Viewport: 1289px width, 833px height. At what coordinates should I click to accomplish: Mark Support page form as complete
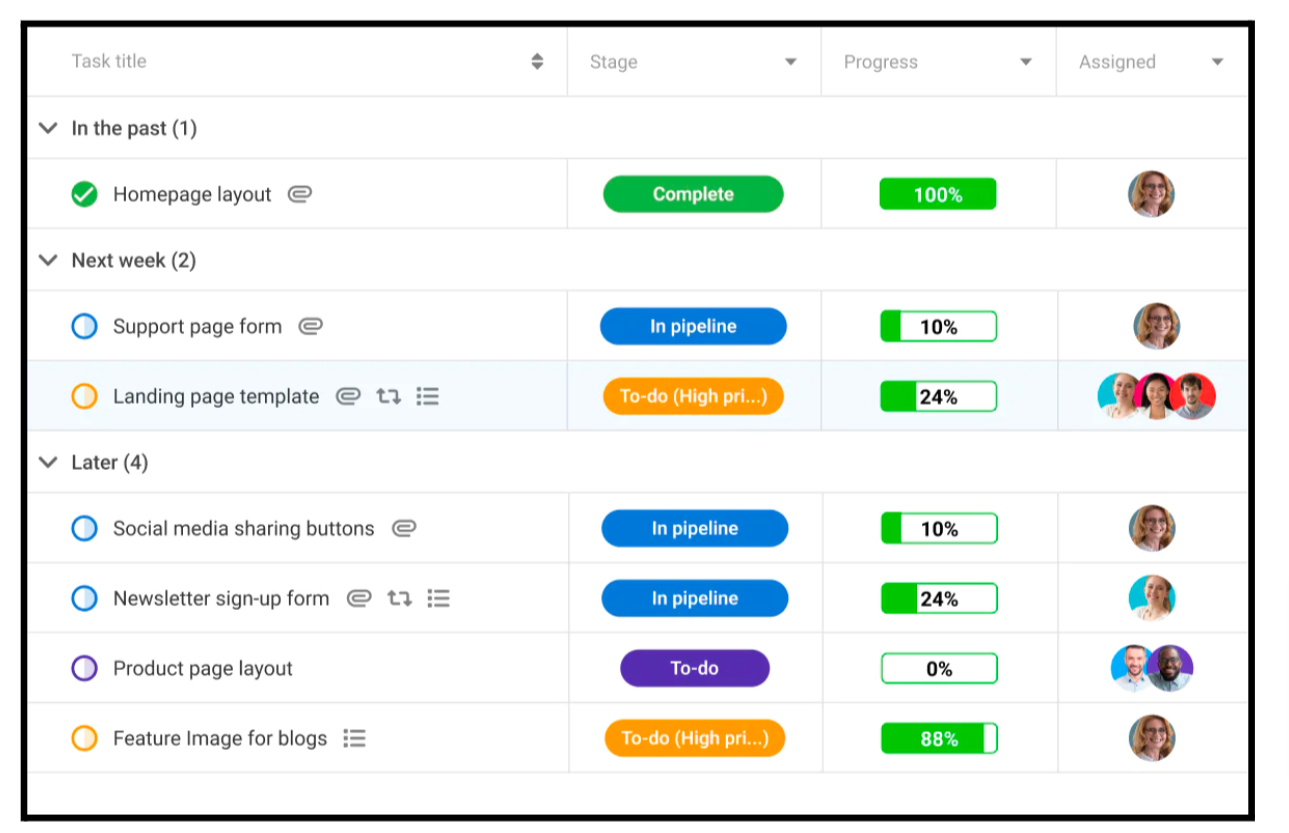pos(85,327)
